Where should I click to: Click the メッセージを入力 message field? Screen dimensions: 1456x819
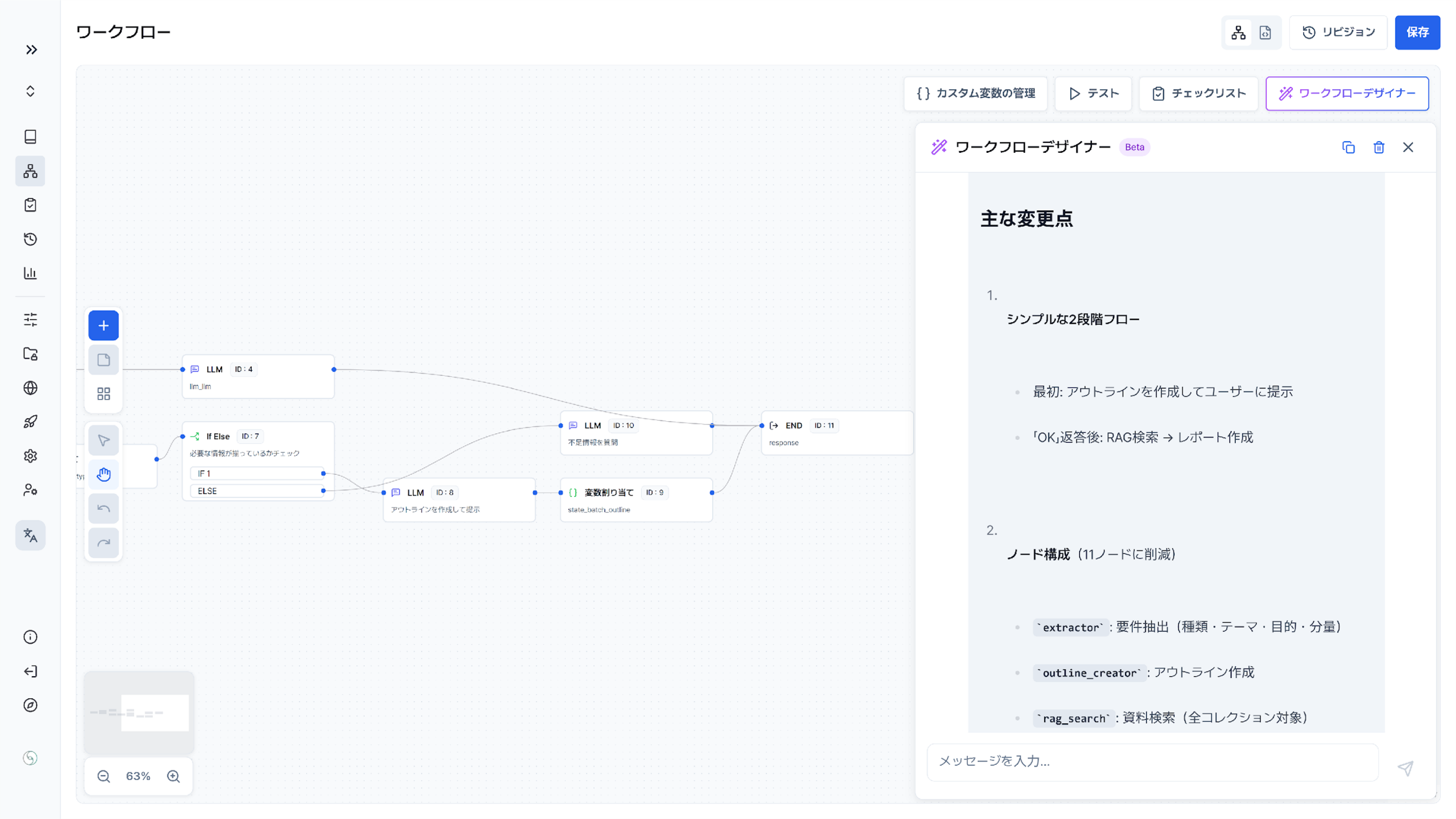point(1153,761)
